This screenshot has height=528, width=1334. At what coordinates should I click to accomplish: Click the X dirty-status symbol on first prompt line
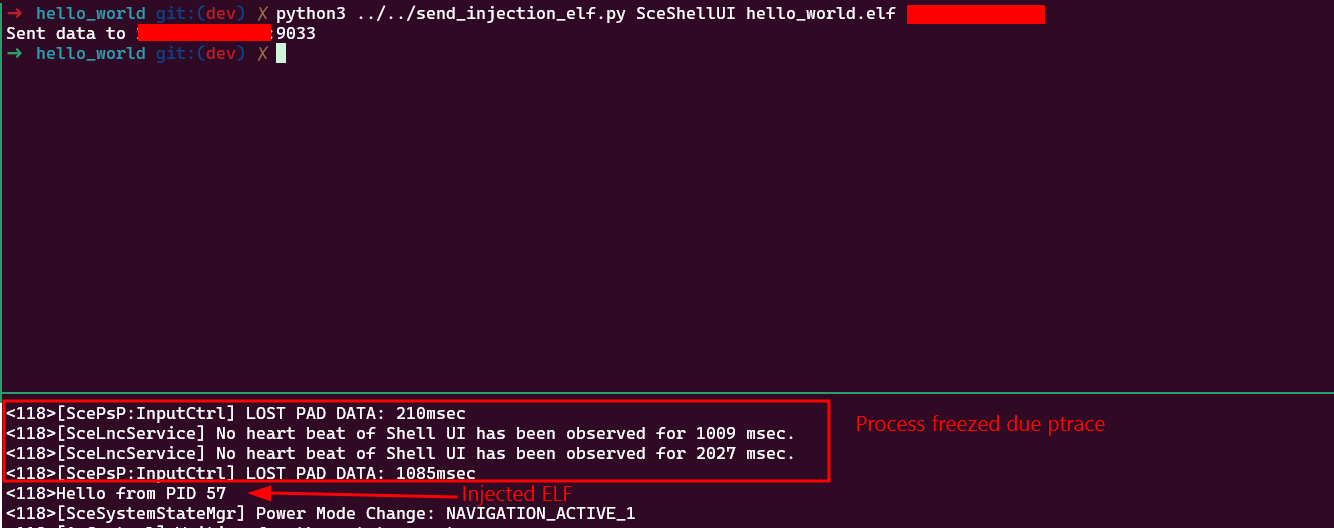pos(262,14)
